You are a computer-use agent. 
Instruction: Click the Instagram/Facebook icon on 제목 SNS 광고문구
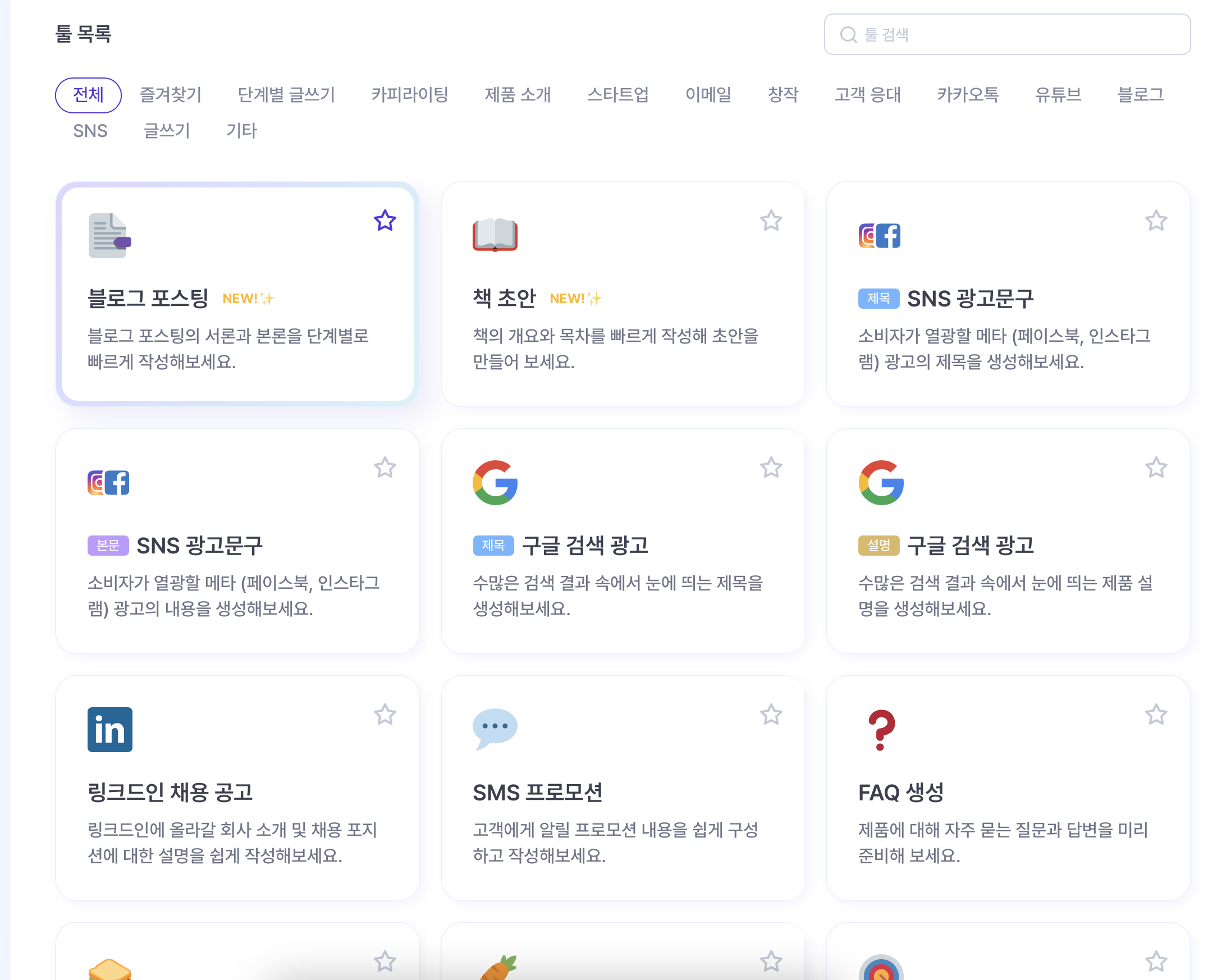click(x=879, y=235)
